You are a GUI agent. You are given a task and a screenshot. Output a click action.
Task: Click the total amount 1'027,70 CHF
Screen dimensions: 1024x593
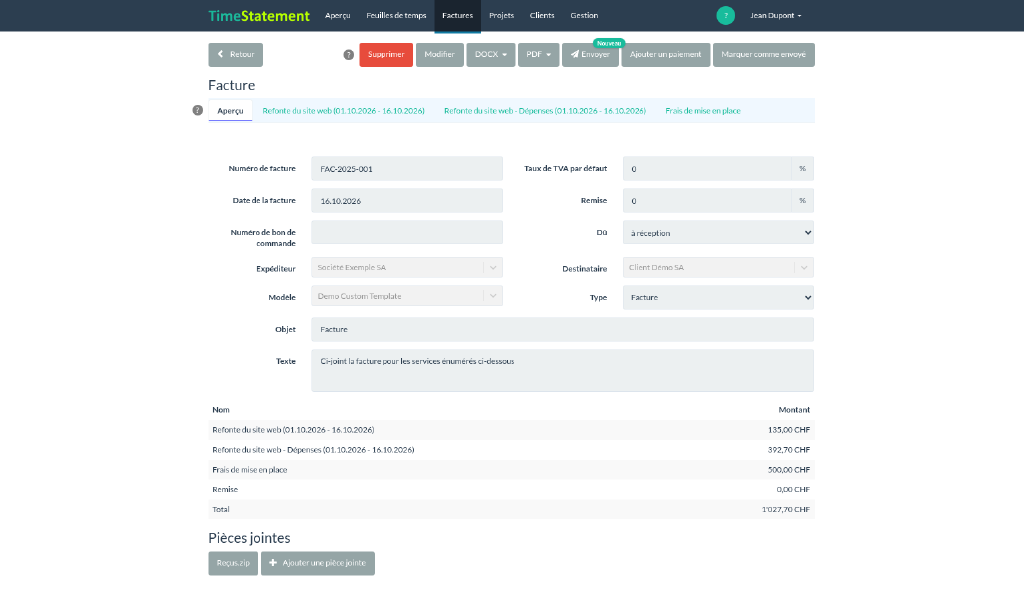coord(786,509)
